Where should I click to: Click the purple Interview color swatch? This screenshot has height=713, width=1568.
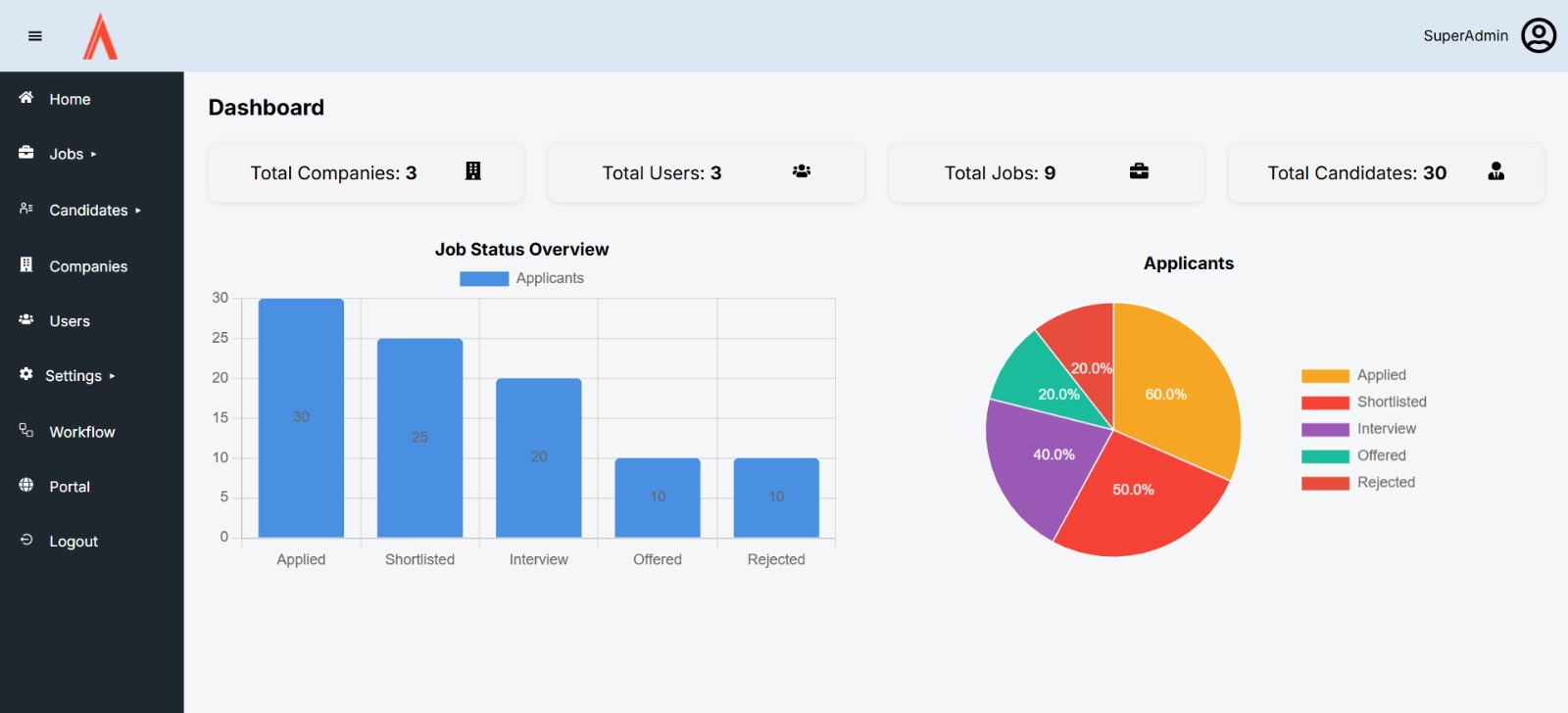[1325, 430]
